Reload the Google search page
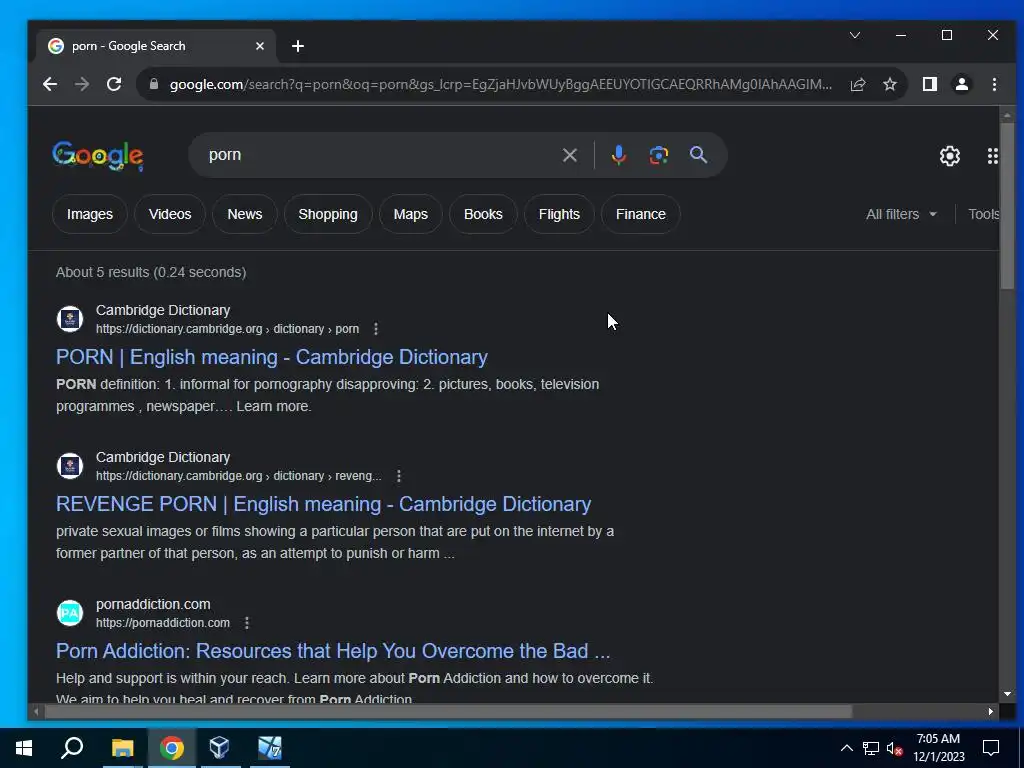 tap(114, 84)
